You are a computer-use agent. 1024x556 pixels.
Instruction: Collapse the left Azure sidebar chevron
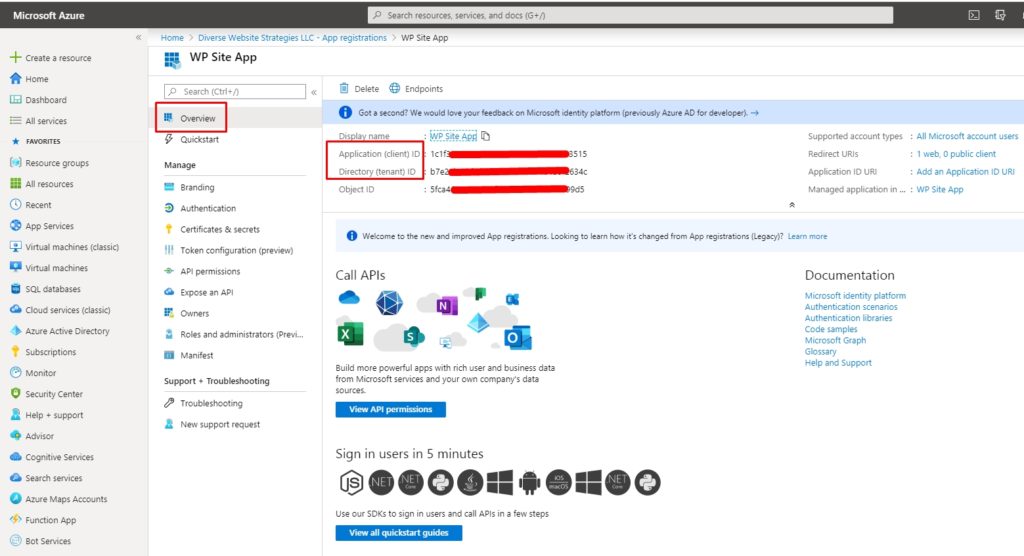[138, 37]
